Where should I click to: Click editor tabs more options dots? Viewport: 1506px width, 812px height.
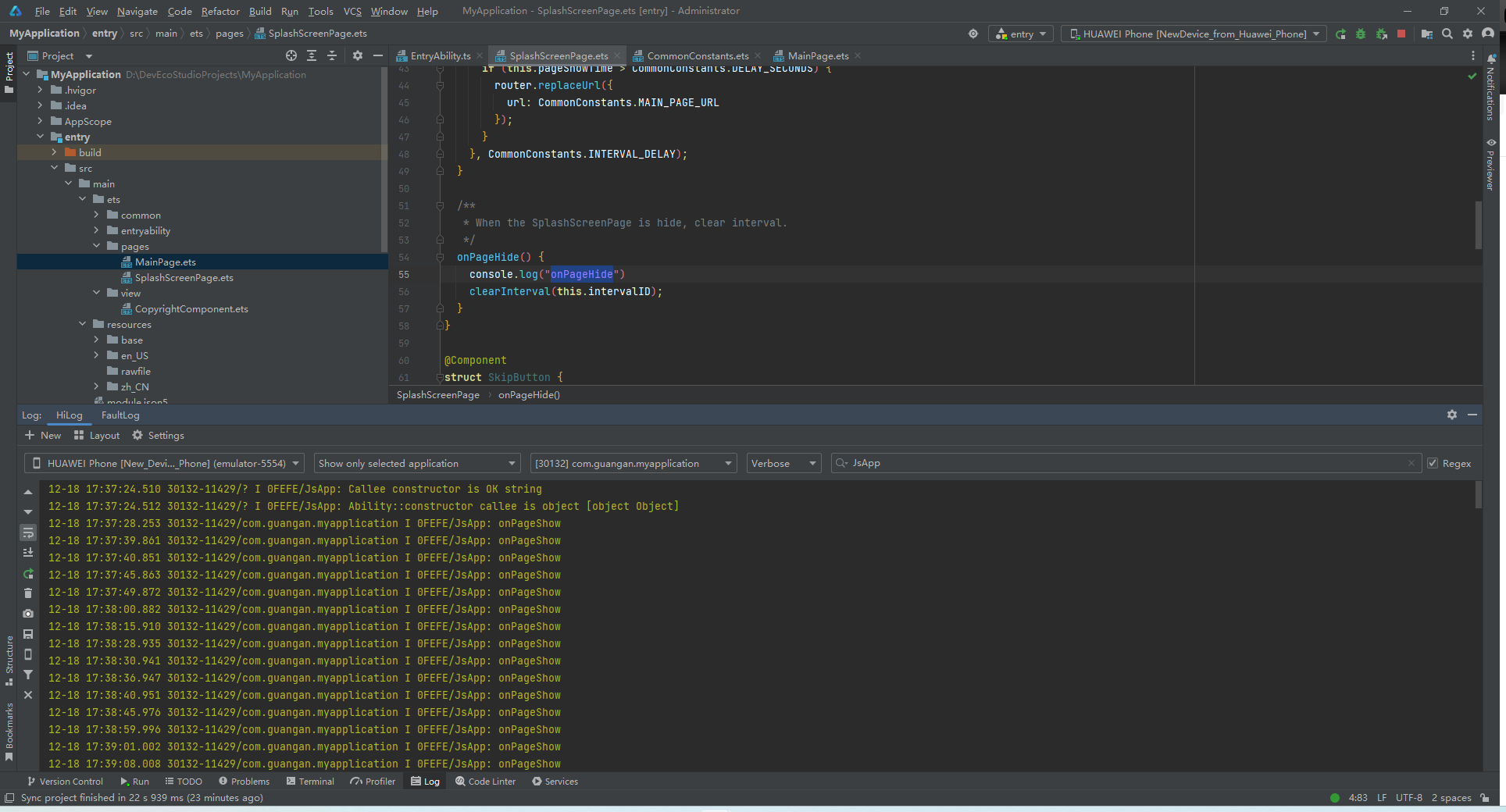point(1473,55)
